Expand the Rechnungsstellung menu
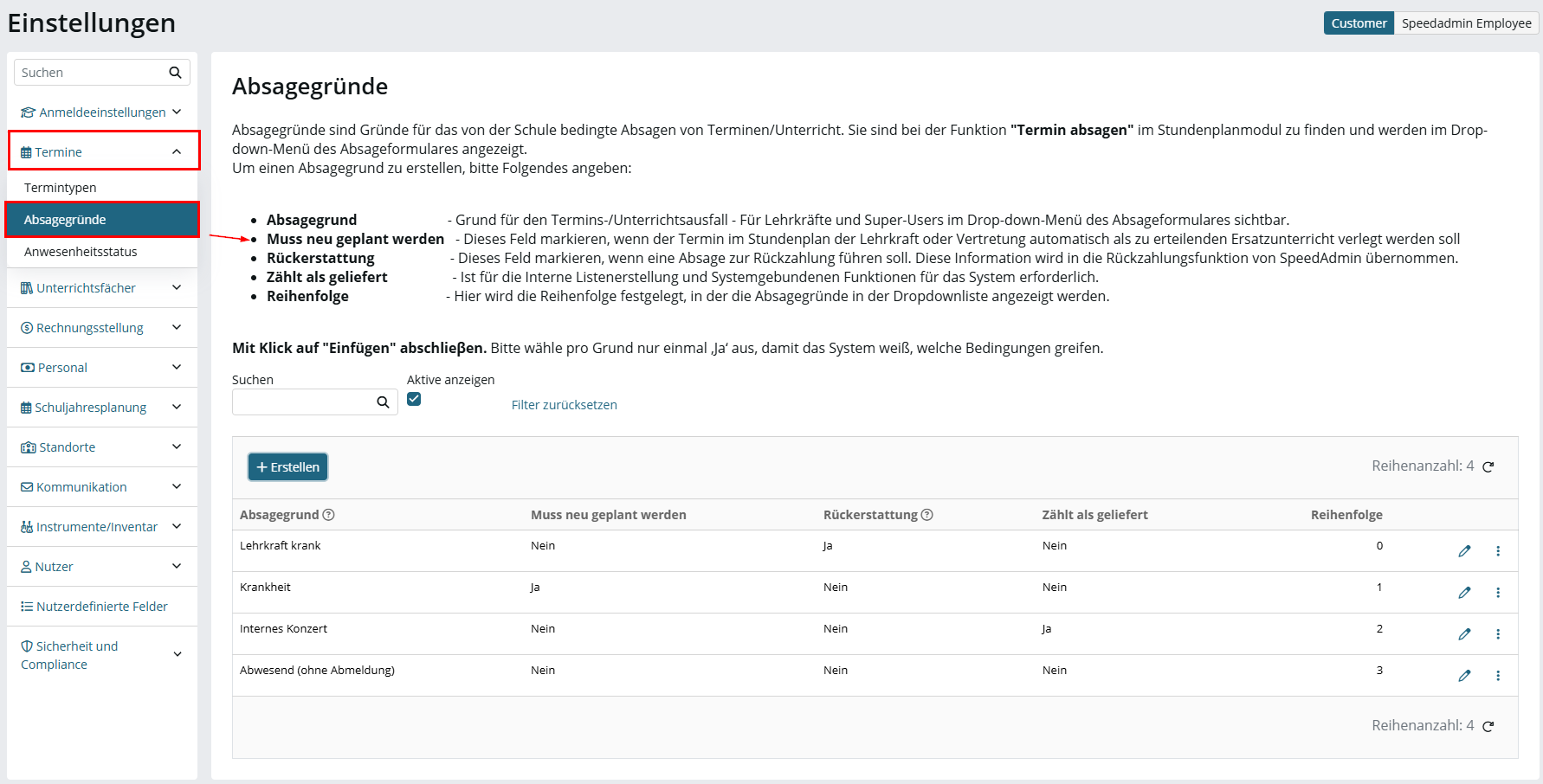The width and height of the screenshot is (1543, 784). coord(102,328)
